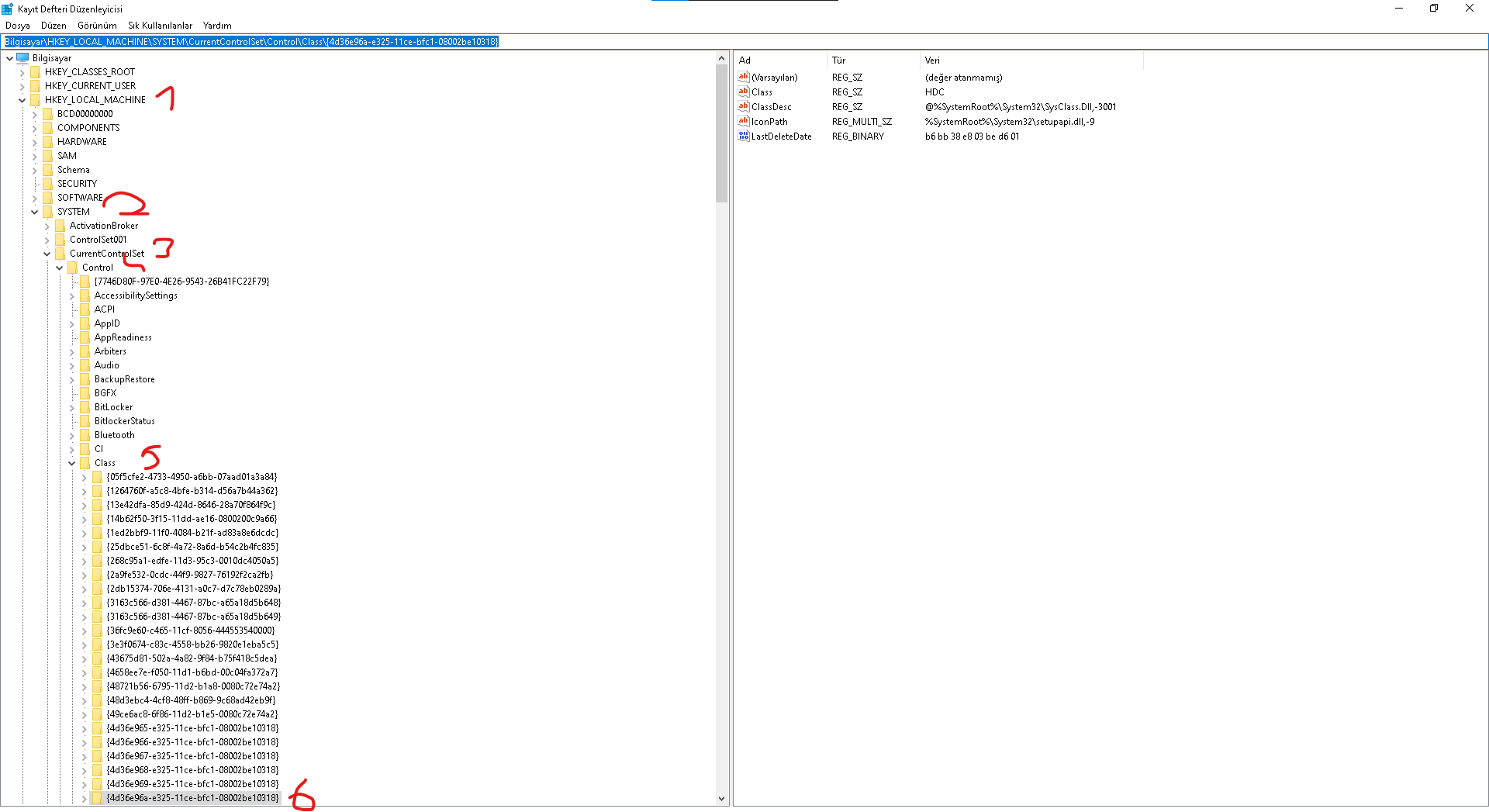Open the Dosya menu
Screen dimensions: 1489x812
[x=18, y=26]
